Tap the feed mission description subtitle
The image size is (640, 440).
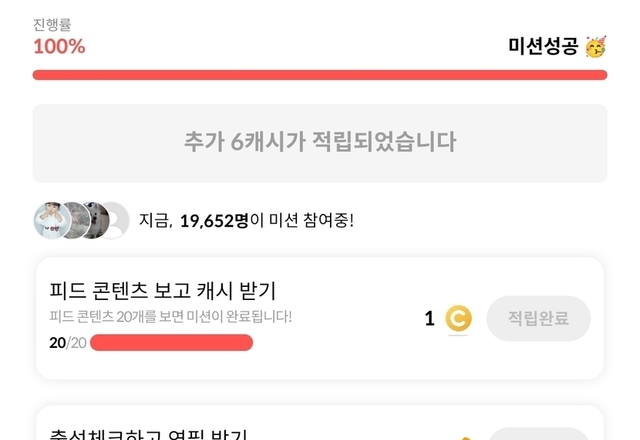tap(171, 317)
